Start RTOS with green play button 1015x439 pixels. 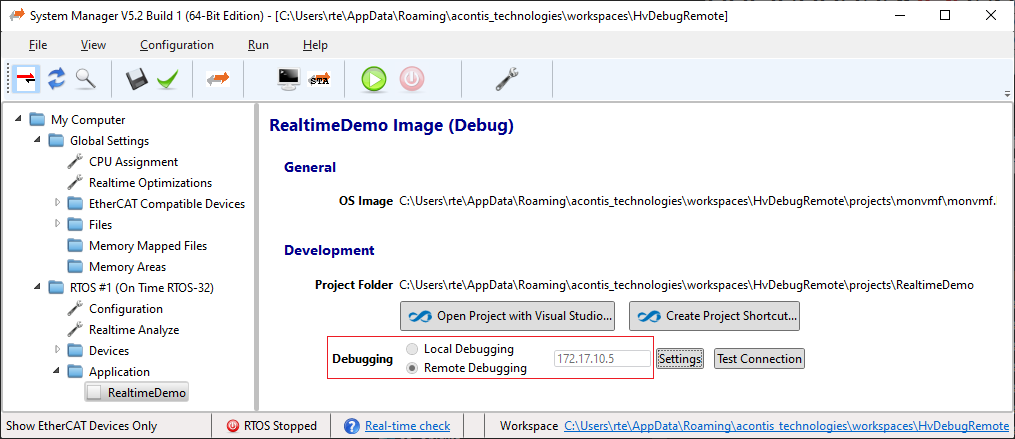[x=374, y=79]
